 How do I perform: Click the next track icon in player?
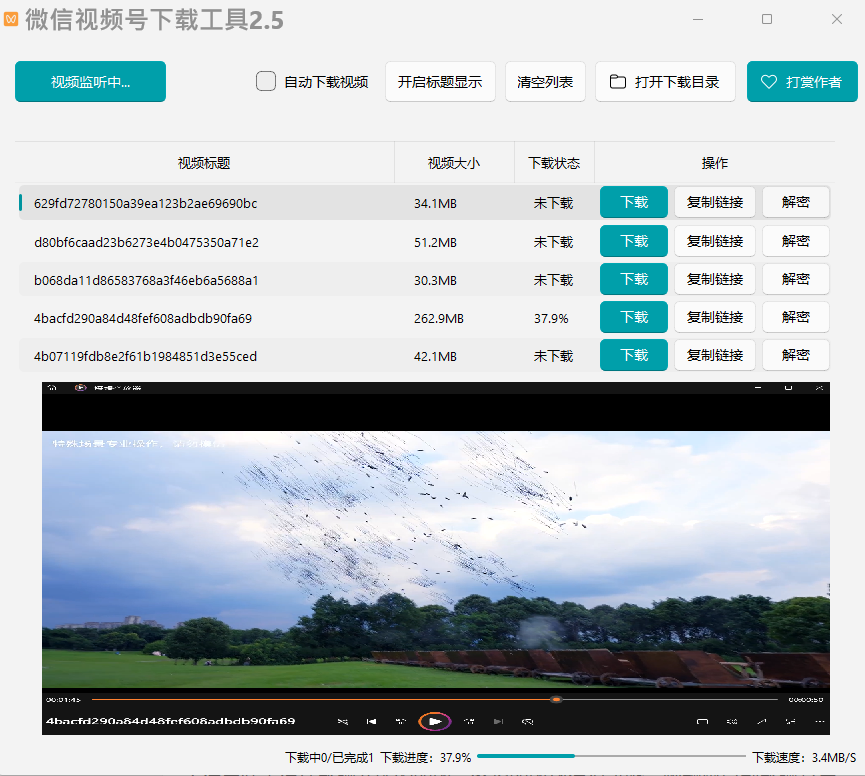(x=498, y=721)
